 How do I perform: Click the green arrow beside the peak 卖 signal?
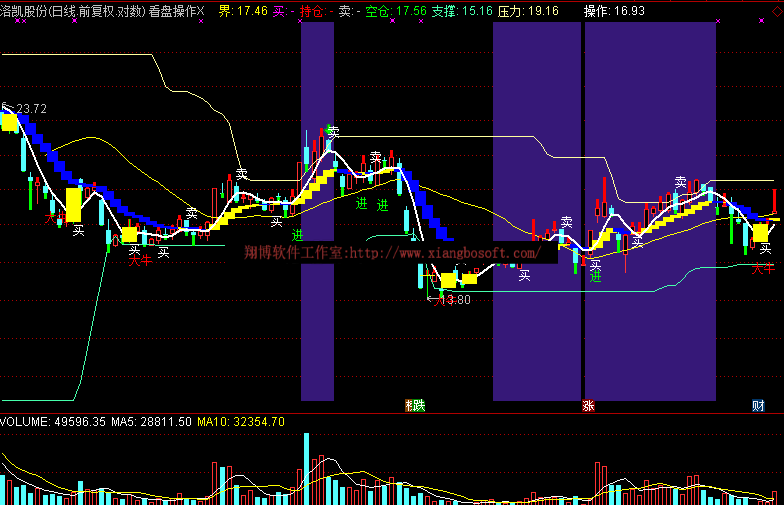click(x=328, y=130)
